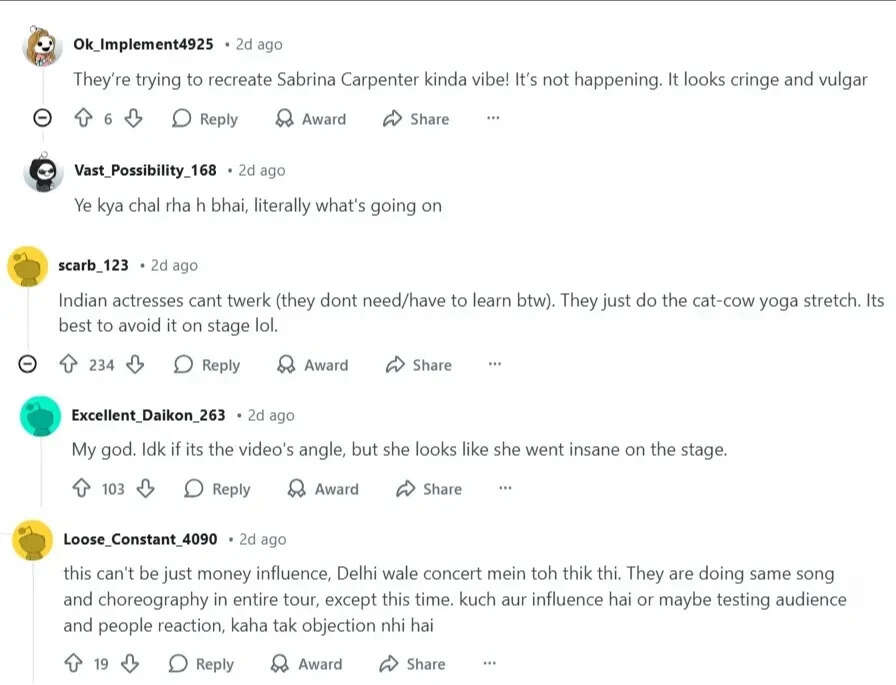Downvote scarb_123's twerk comment
The height and width of the screenshot is (685, 896).
pyautogui.click(x=135, y=365)
